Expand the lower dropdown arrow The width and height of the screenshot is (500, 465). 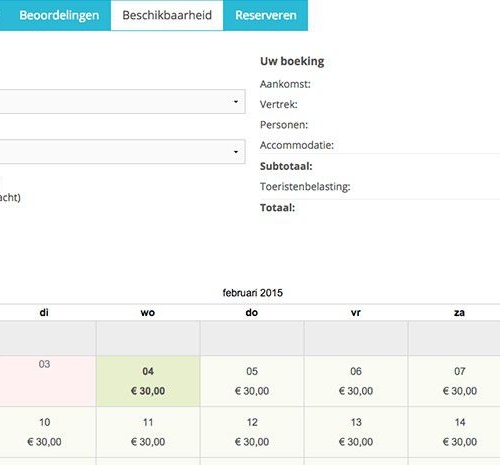point(236,152)
